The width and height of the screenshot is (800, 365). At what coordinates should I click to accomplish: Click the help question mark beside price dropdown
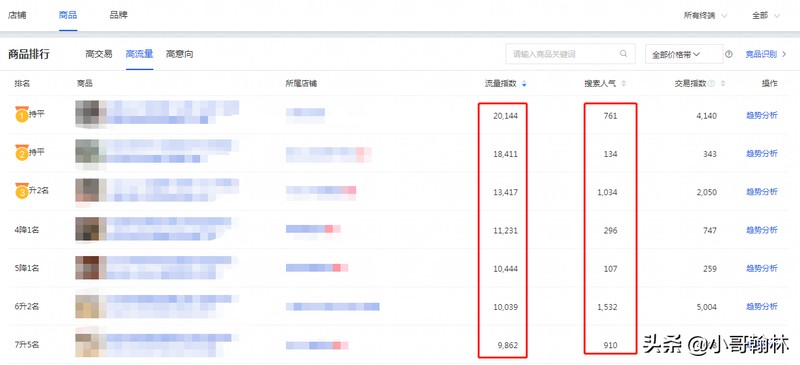(x=729, y=54)
